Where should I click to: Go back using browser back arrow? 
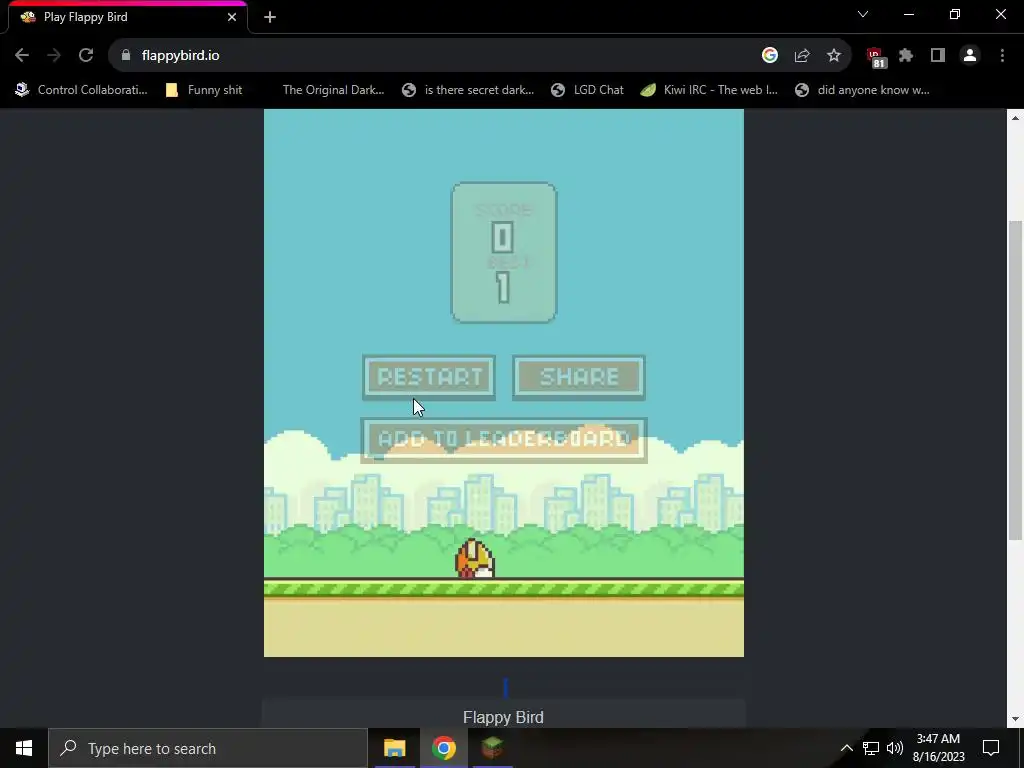[22, 56]
